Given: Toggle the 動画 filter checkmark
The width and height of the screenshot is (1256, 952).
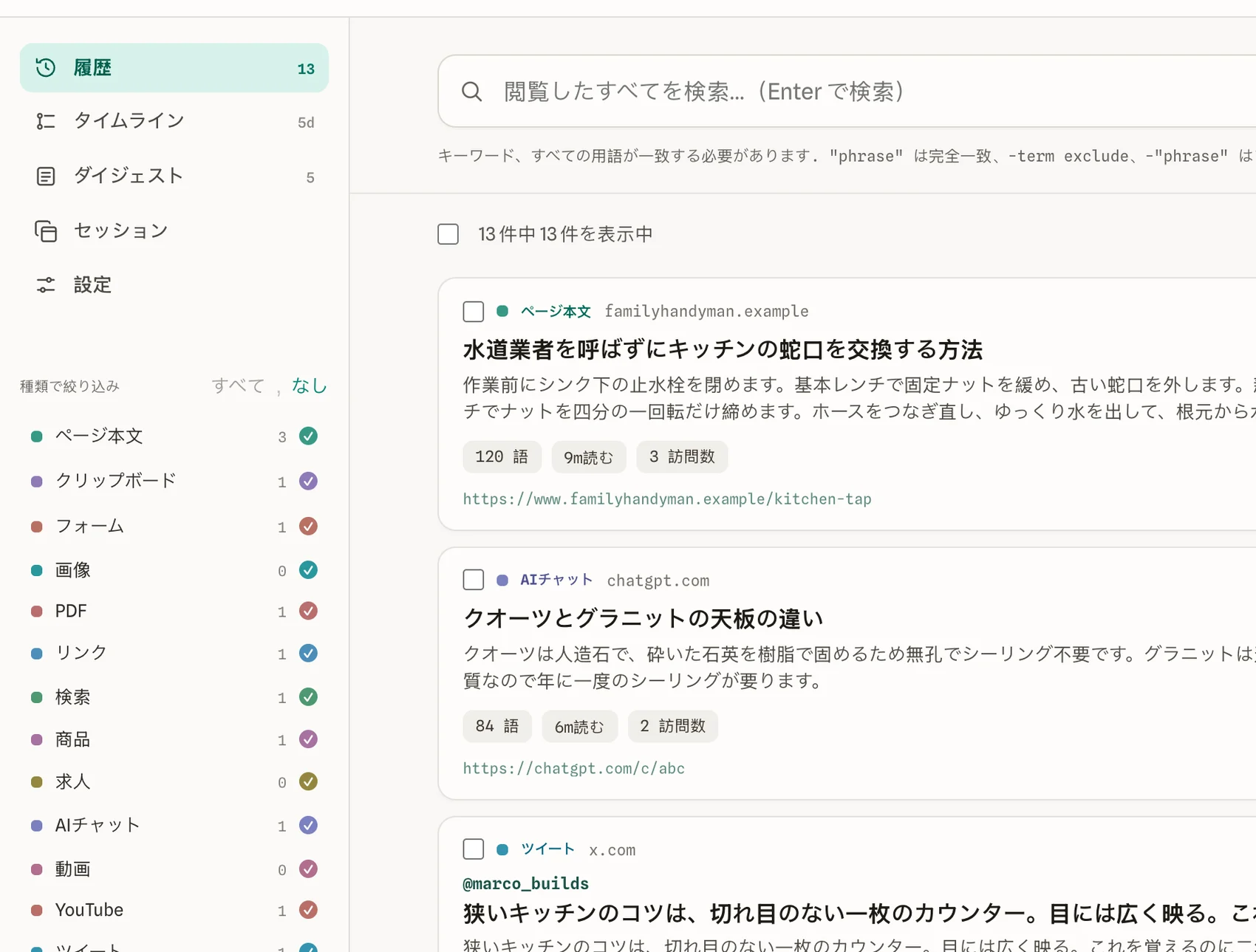Looking at the screenshot, I should click(308, 869).
